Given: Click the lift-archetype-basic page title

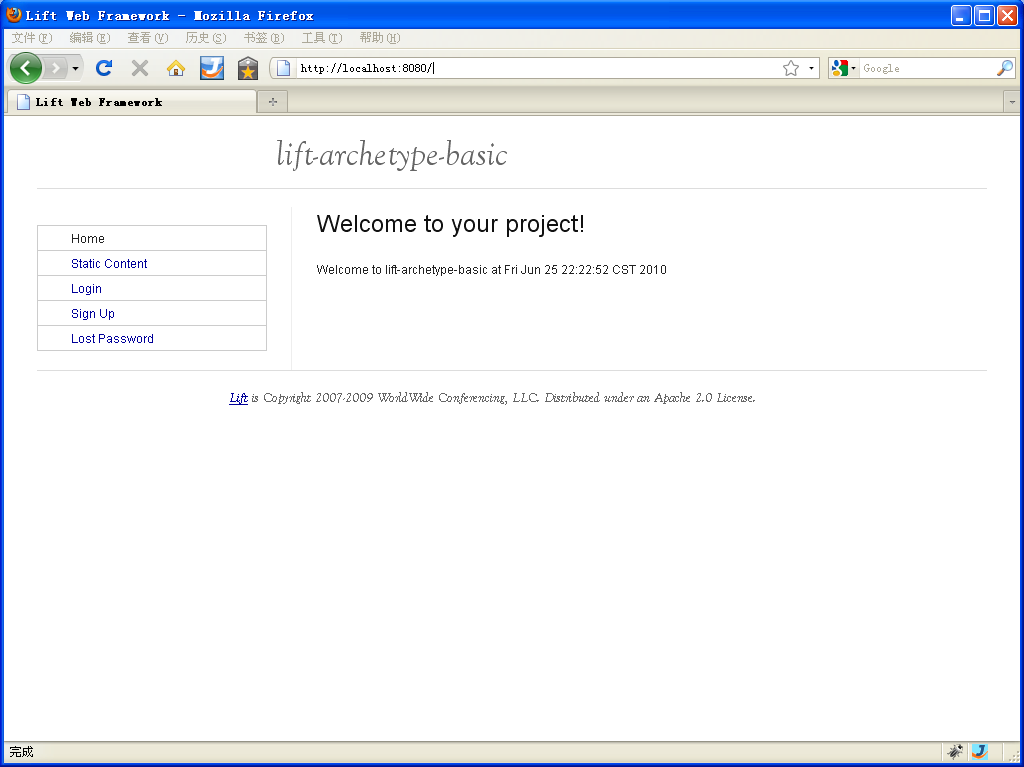Looking at the screenshot, I should click(391, 155).
